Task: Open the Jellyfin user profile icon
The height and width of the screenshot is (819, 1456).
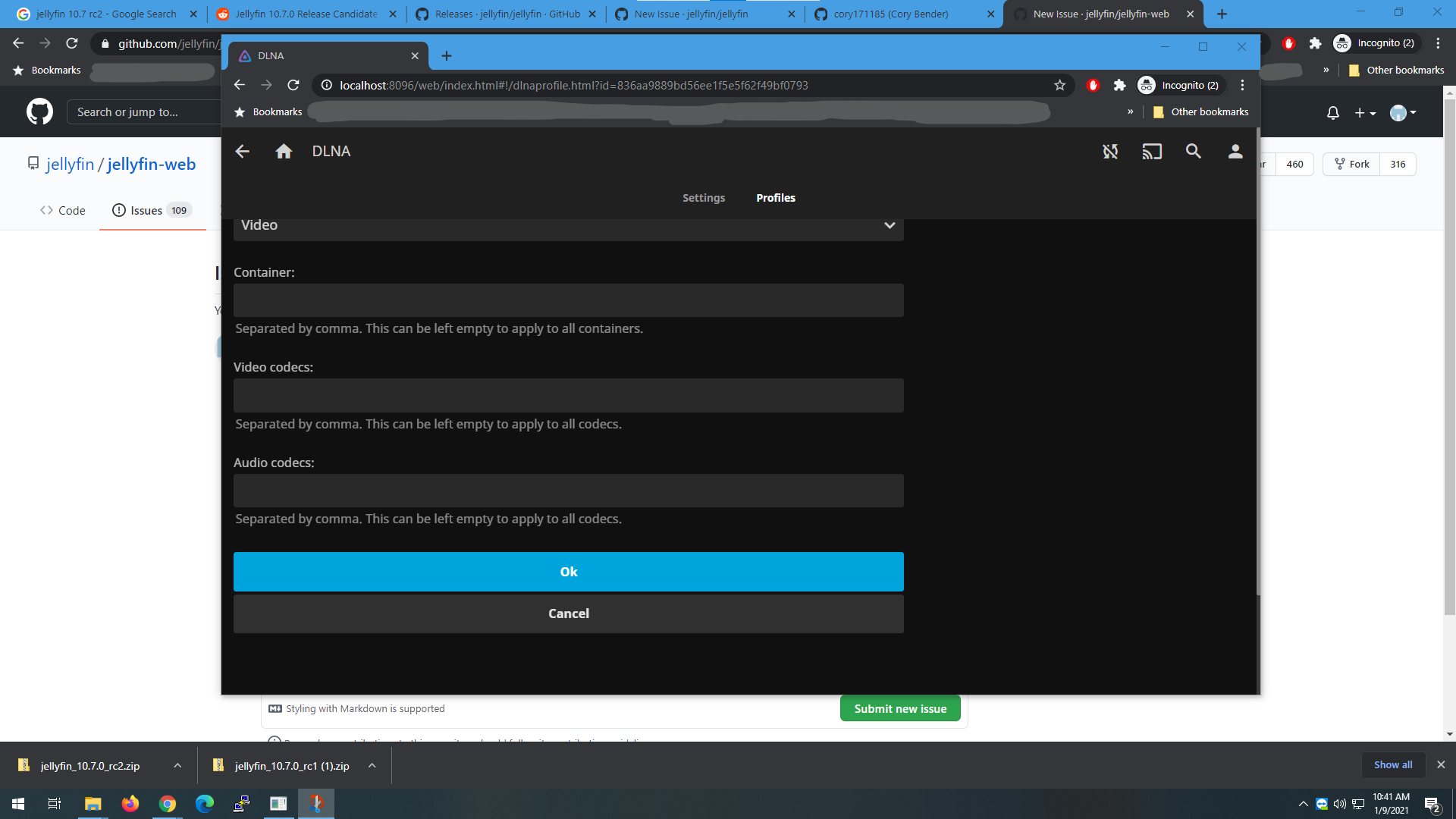Action: [x=1235, y=151]
